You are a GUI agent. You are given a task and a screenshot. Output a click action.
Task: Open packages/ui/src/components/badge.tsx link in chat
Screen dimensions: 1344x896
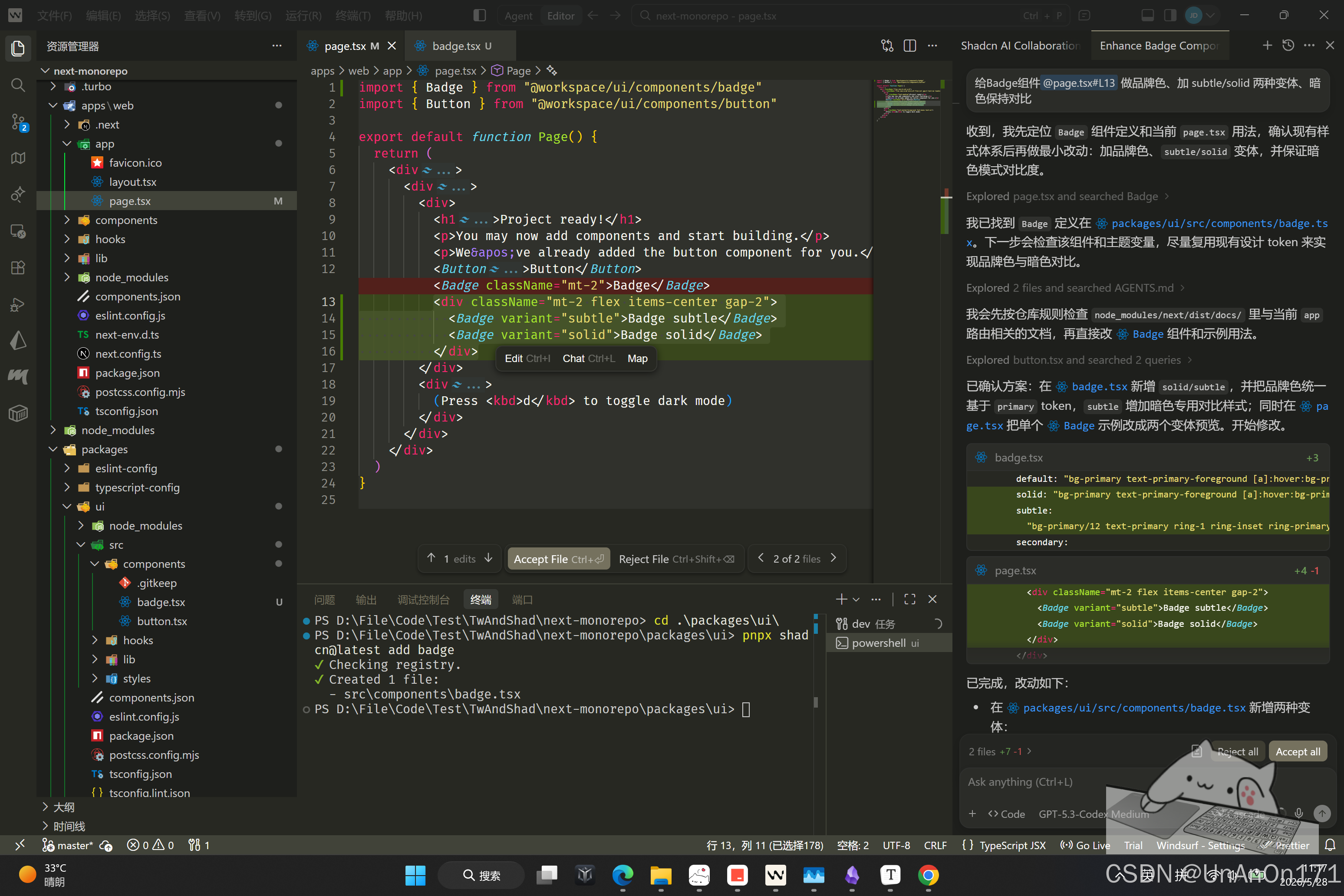pyautogui.click(x=1134, y=708)
